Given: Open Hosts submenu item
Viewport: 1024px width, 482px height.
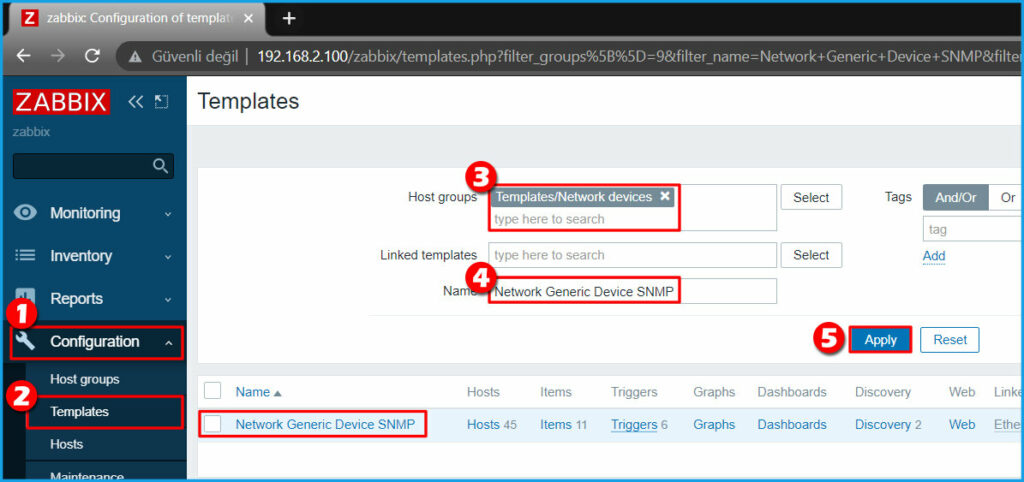Looking at the screenshot, I should [x=67, y=444].
